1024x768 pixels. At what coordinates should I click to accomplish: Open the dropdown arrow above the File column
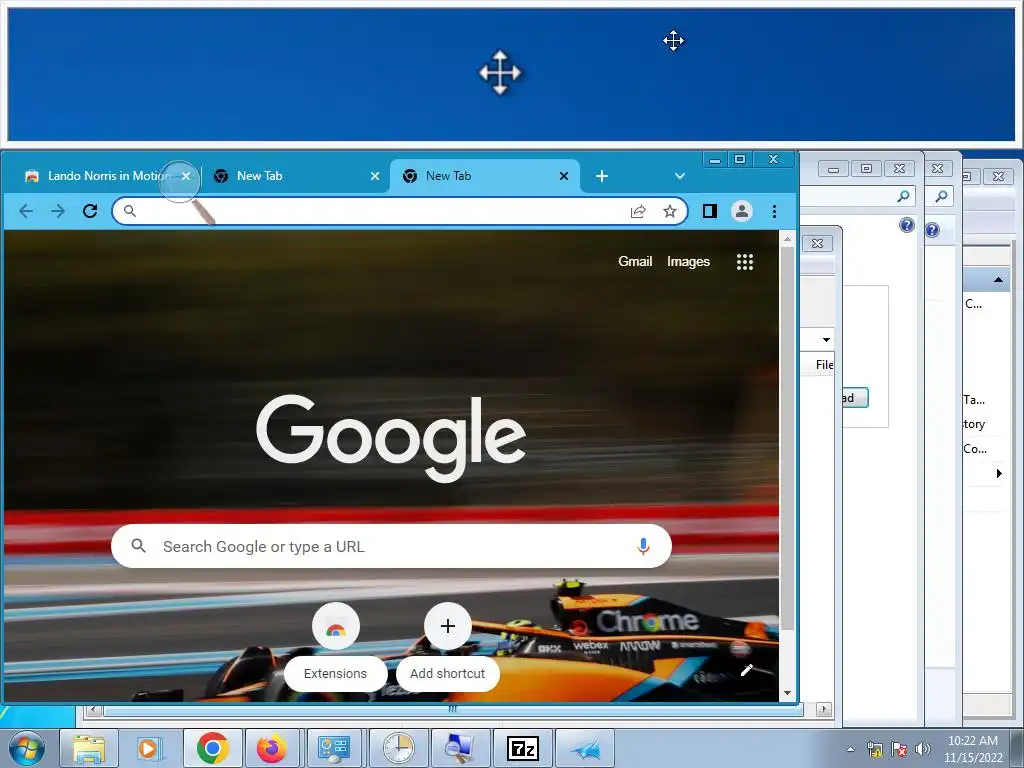pyautogui.click(x=826, y=340)
